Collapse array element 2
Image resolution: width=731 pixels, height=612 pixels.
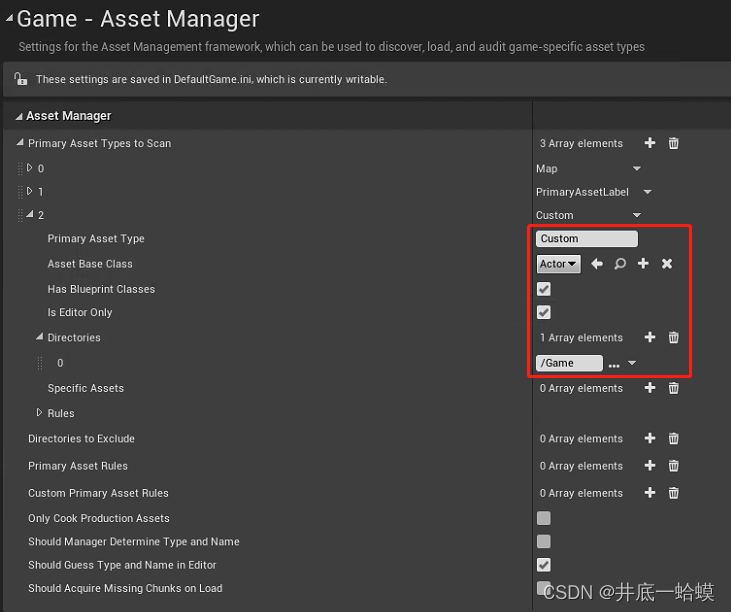pyautogui.click(x=30, y=214)
